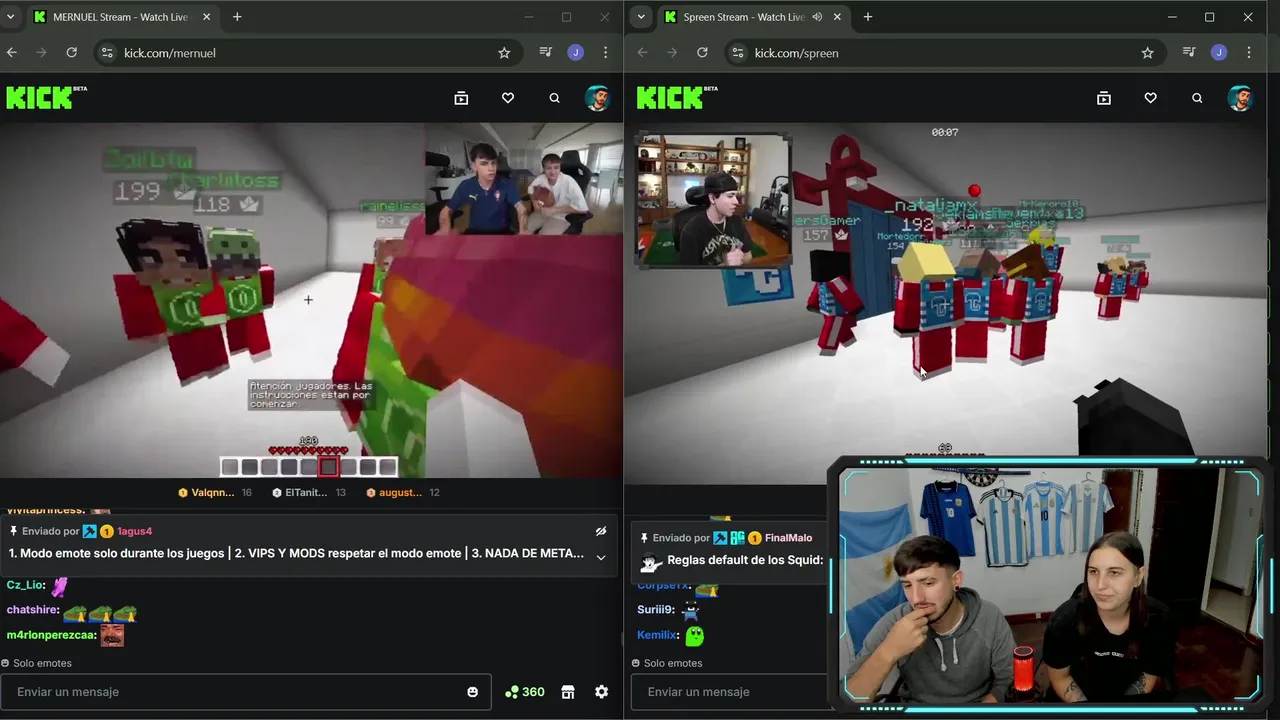
Task: Open new tab in Spreen window
Action: (868, 17)
